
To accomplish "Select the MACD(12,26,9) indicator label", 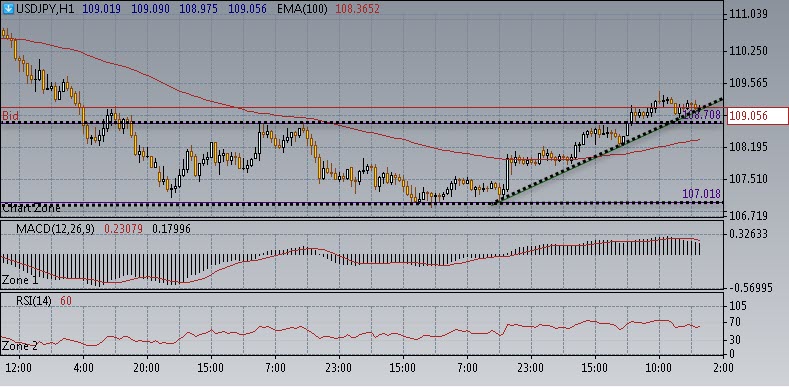I will pos(54,229).
